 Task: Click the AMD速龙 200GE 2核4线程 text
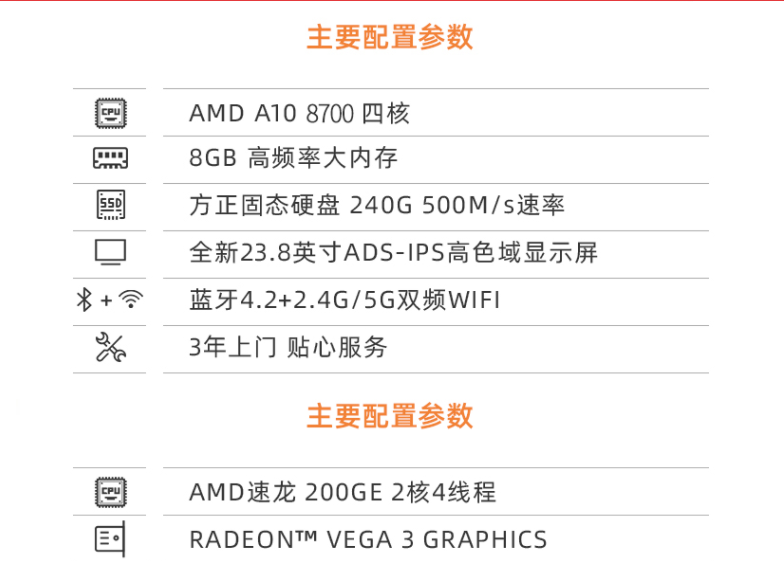tap(342, 492)
